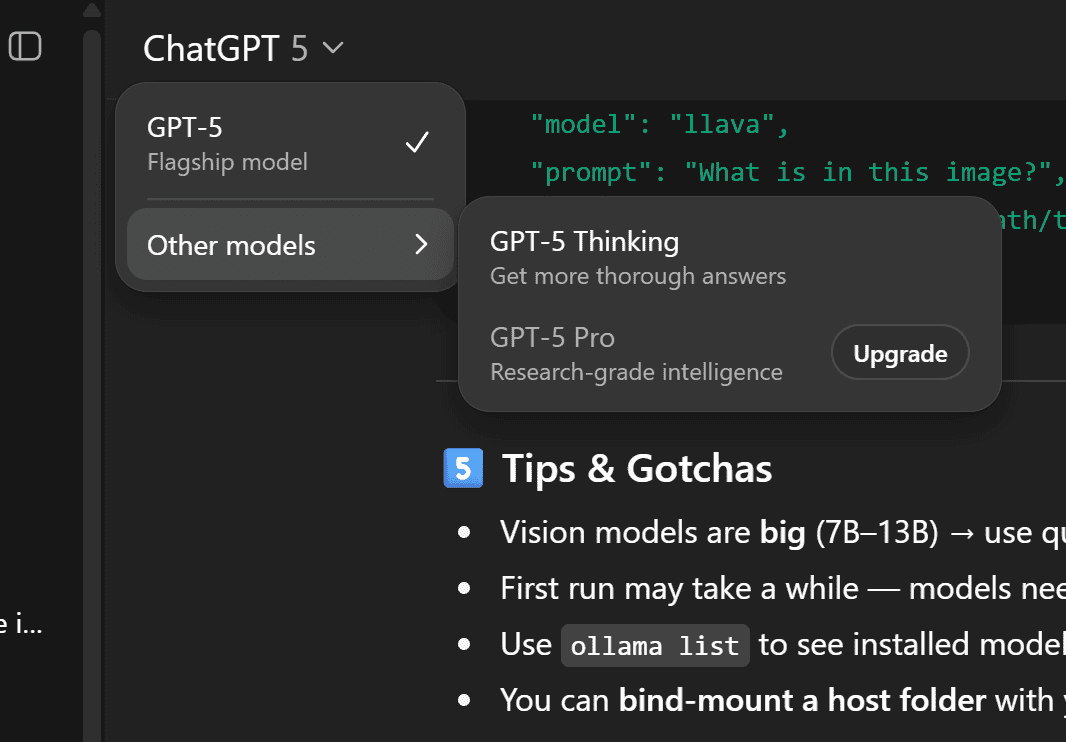1066x742 pixels.
Task: Expand the Other models submenu
Action: [232, 245]
